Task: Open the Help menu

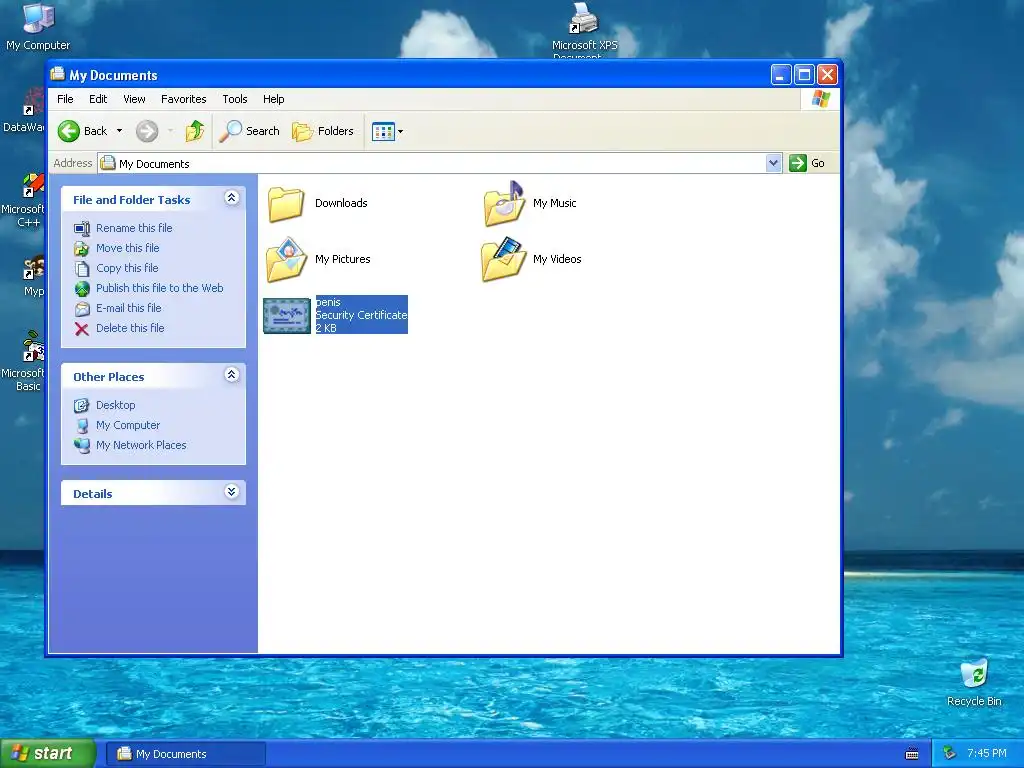Action: tap(274, 99)
